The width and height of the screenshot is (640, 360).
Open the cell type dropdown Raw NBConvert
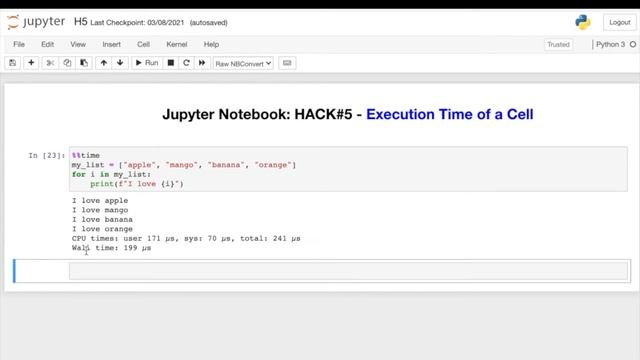[x=243, y=64]
